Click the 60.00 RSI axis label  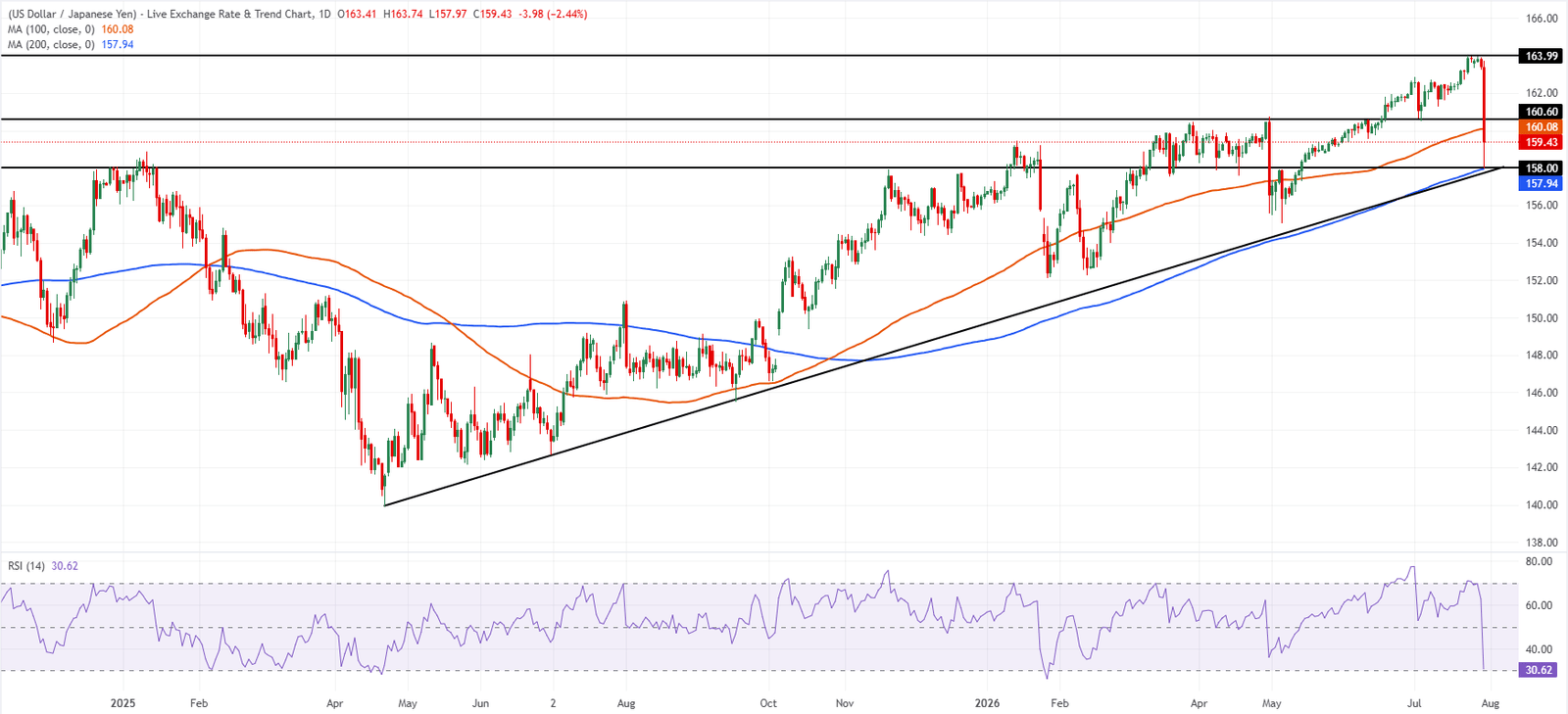(1539, 606)
